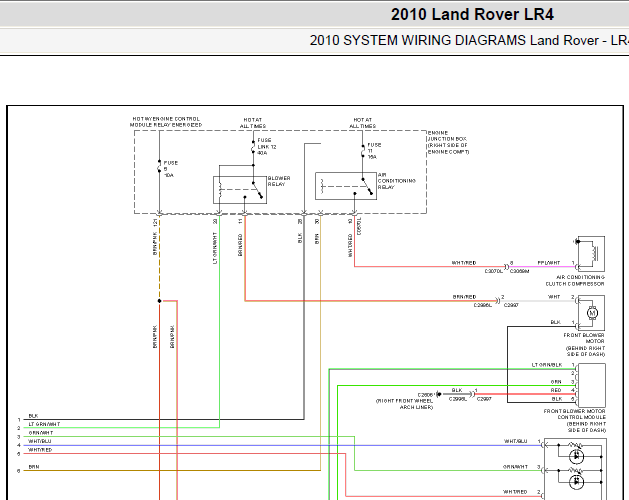Click the 2010 Land Rover LR4 title
The height and width of the screenshot is (500, 629).
pos(472,15)
